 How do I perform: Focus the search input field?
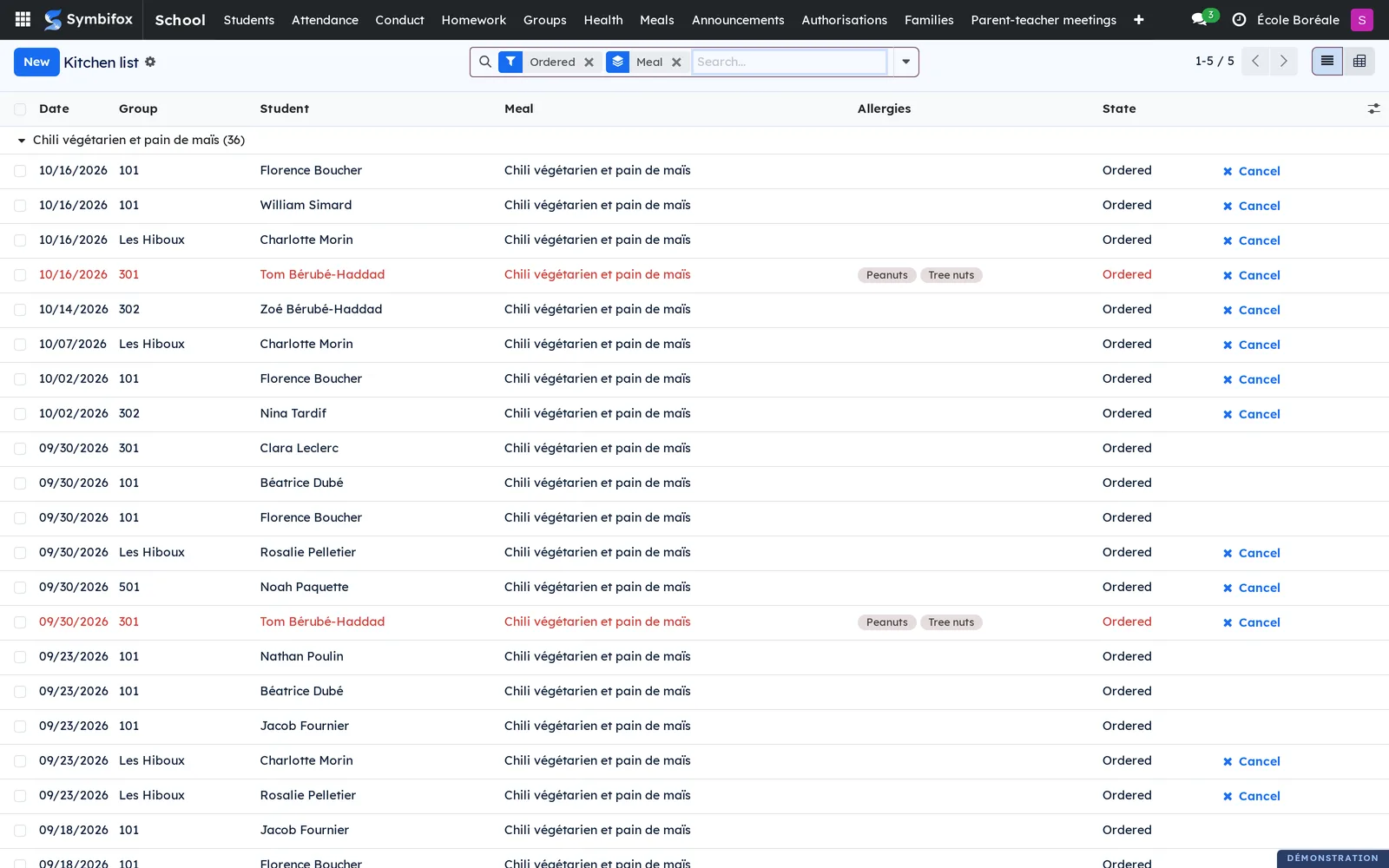(x=789, y=62)
